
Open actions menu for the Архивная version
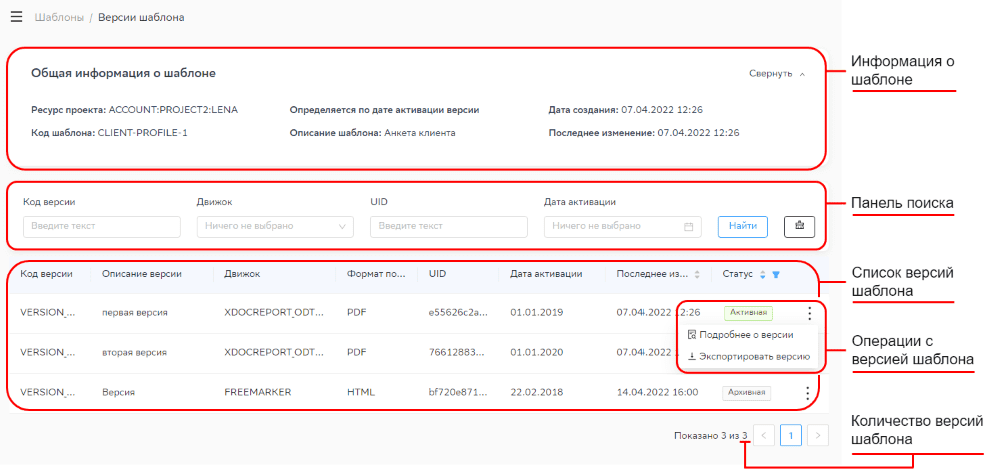click(x=808, y=393)
